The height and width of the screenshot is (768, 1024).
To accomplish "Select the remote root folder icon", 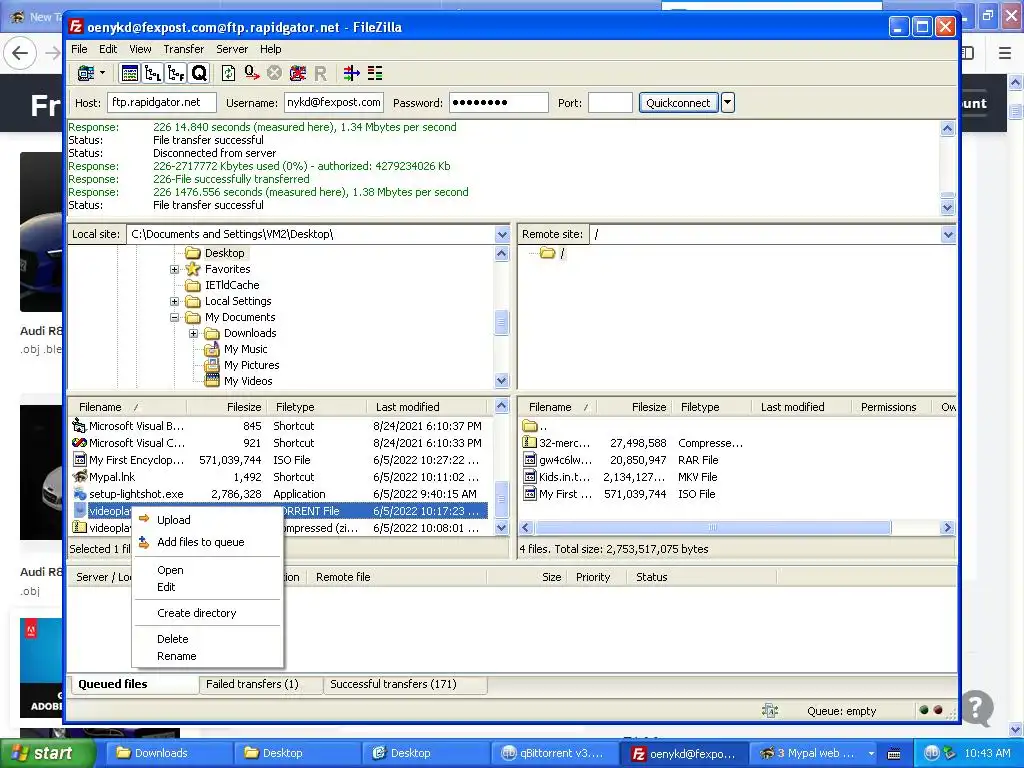I will 547,253.
